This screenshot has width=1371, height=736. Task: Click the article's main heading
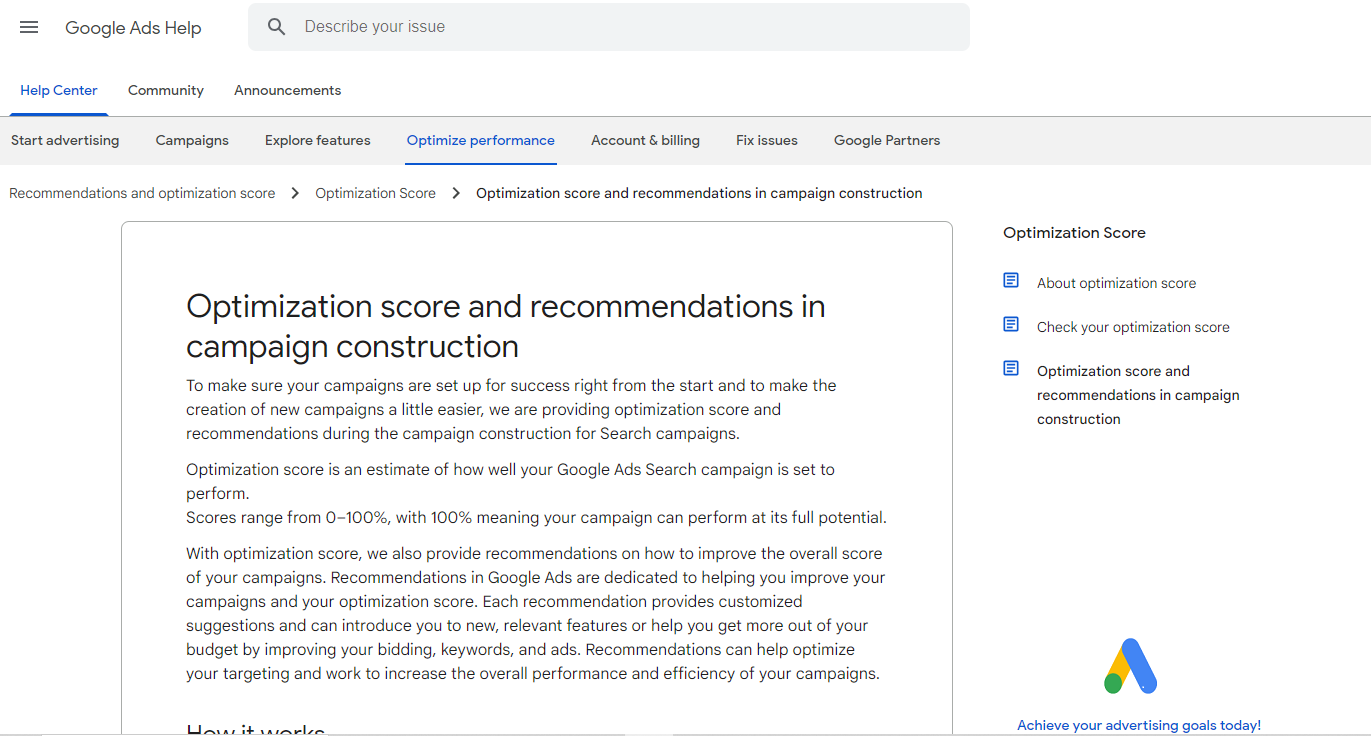(506, 326)
